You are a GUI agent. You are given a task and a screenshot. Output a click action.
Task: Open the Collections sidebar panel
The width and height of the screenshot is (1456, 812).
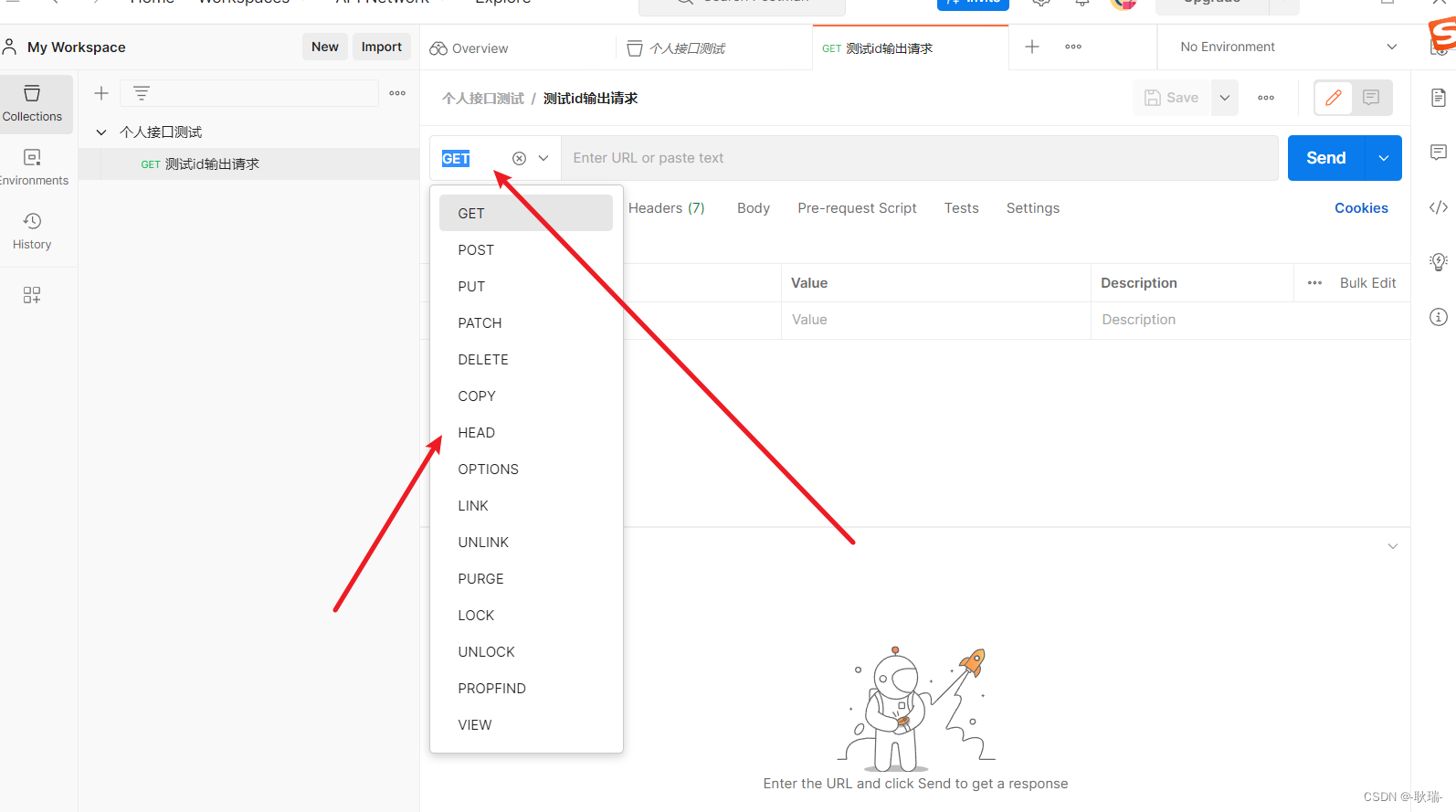point(32,104)
